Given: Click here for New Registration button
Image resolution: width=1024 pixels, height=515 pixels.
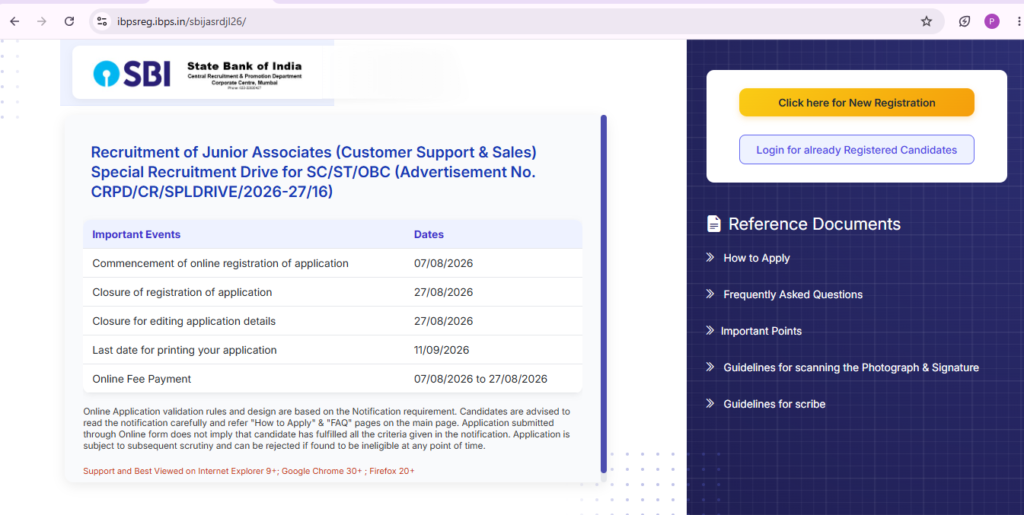Looking at the screenshot, I should [856, 102].
